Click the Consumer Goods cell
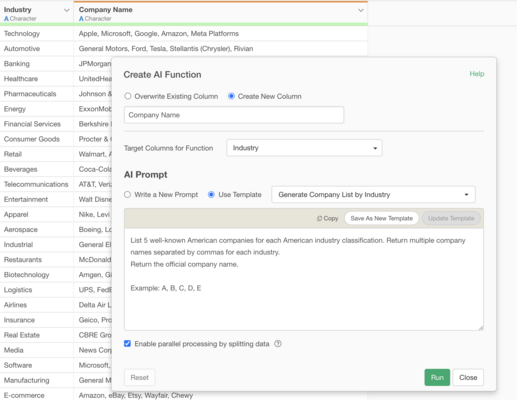The height and width of the screenshot is (400, 517). 37,139
